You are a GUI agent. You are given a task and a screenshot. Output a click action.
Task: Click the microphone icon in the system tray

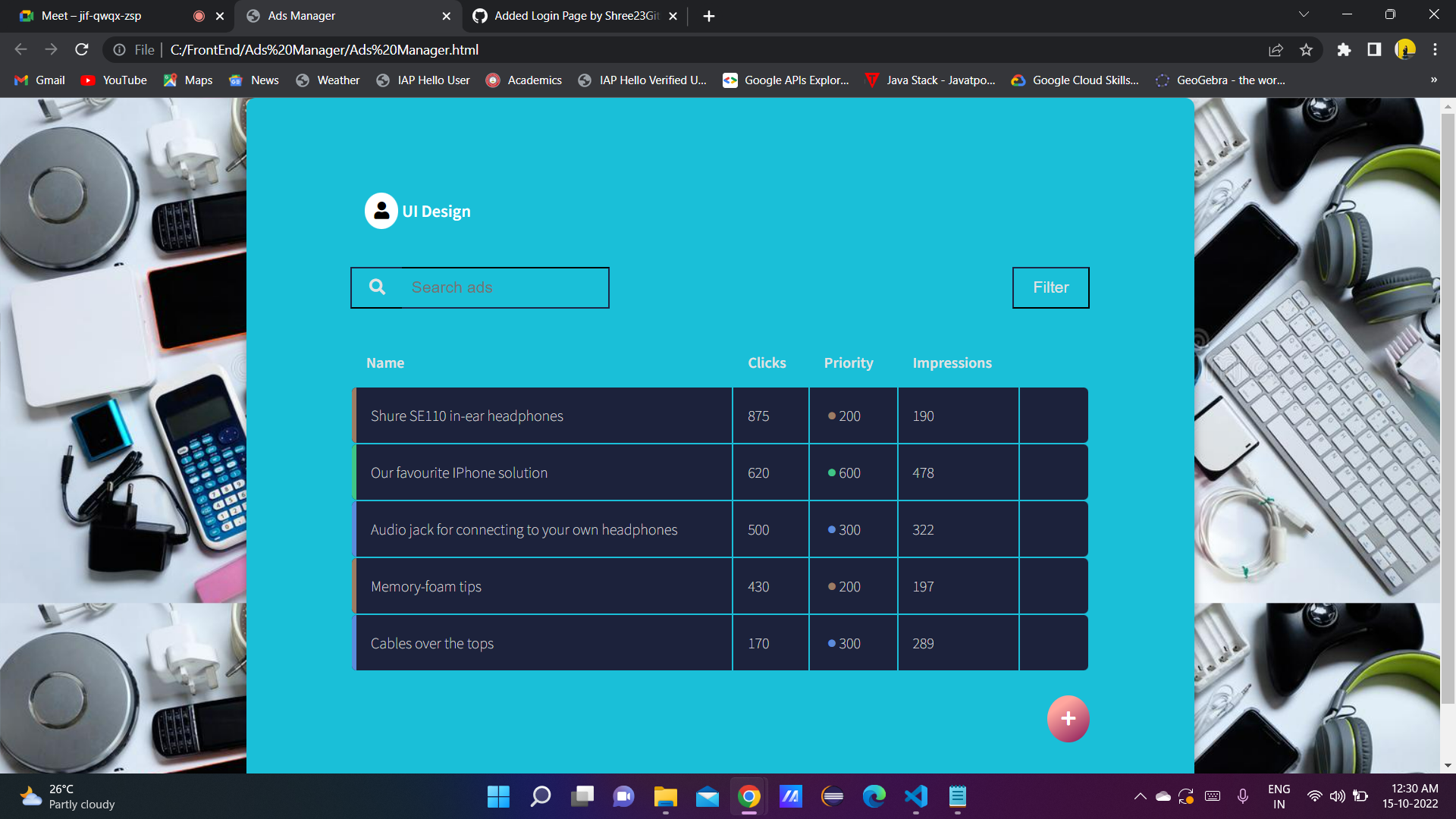pos(1242,796)
